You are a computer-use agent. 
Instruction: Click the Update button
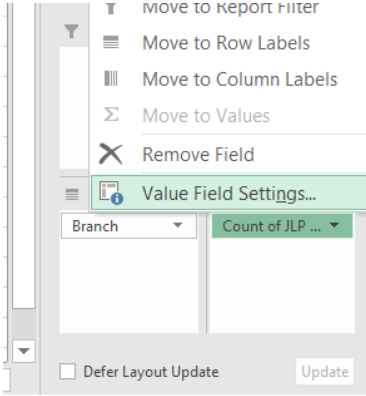325,371
